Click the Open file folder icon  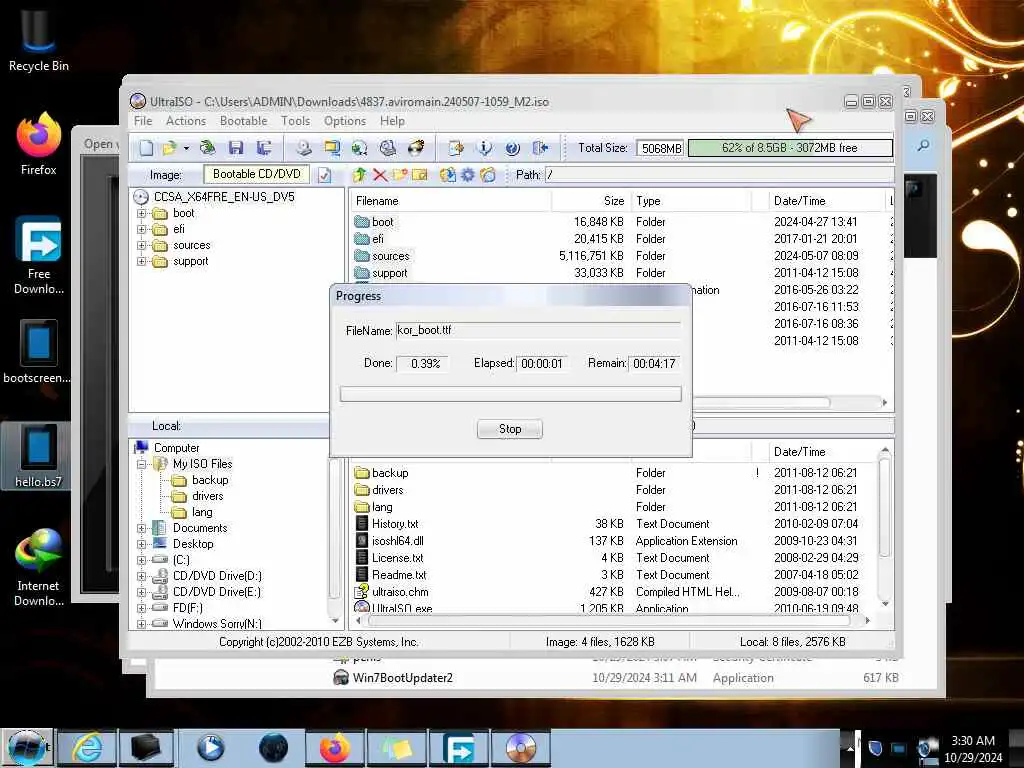tap(170, 148)
